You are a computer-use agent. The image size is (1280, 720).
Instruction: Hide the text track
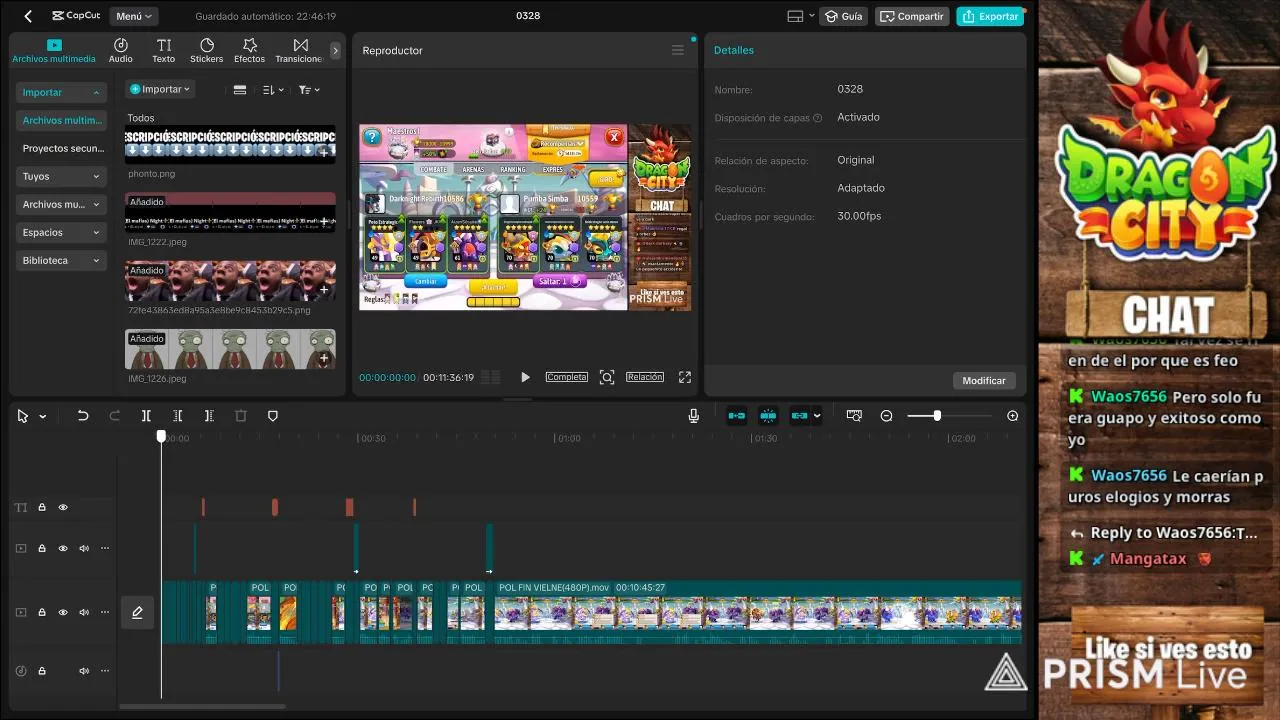[x=63, y=508]
